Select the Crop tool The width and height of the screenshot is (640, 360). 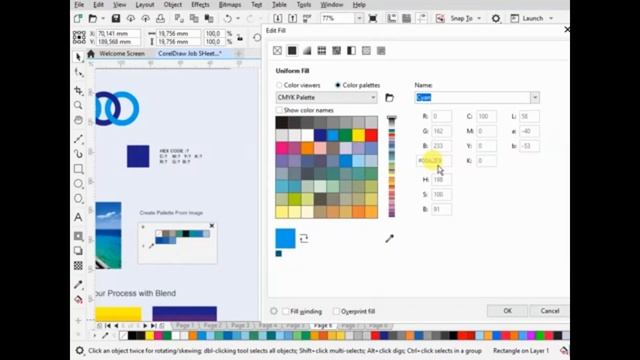click(78, 90)
